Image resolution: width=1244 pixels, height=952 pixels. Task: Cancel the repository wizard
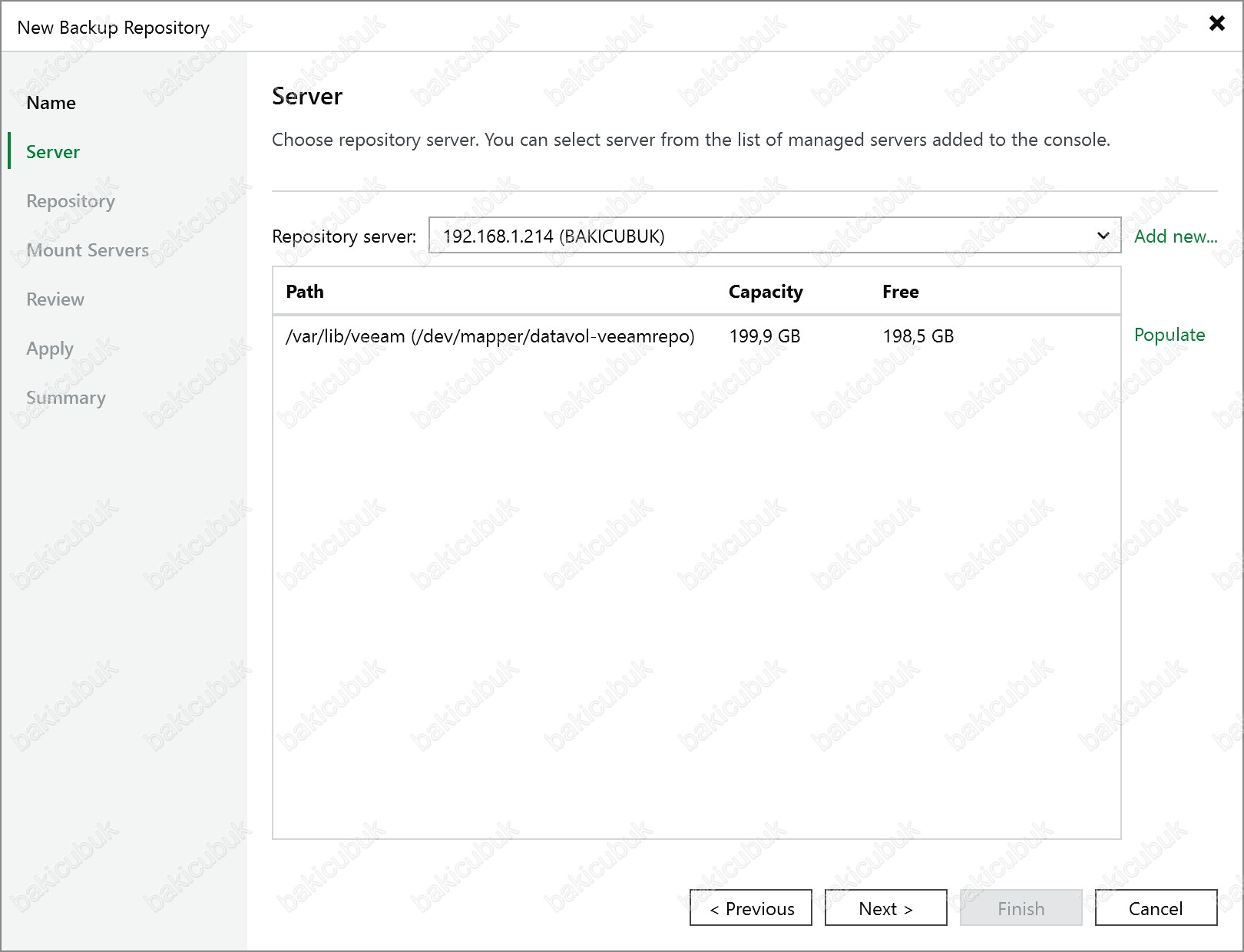(x=1155, y=908)
